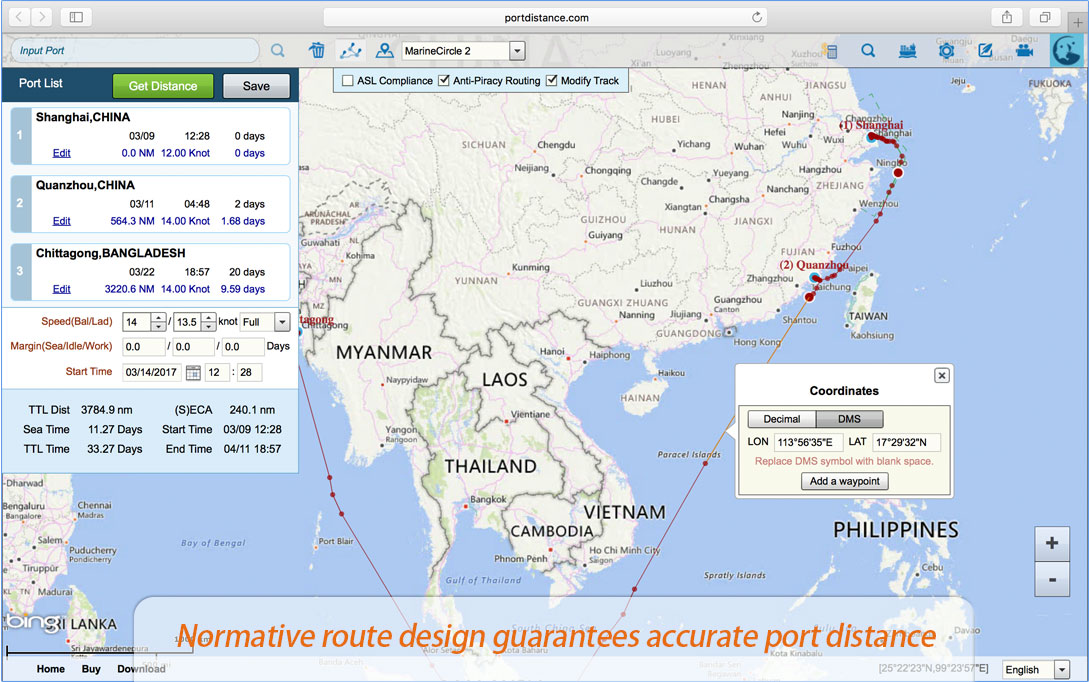Viewport: 1090px width, 682px height.
Task: Select DMS coordinate format
Action: (x=849, y=419)
